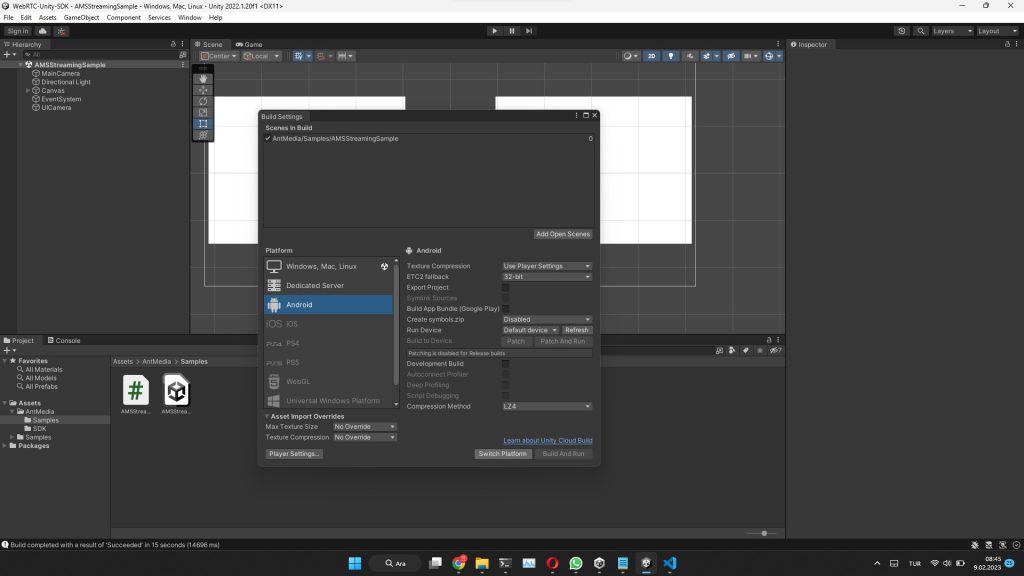
Task: Collapse Asset Import Overrides section
Action: 267,416
